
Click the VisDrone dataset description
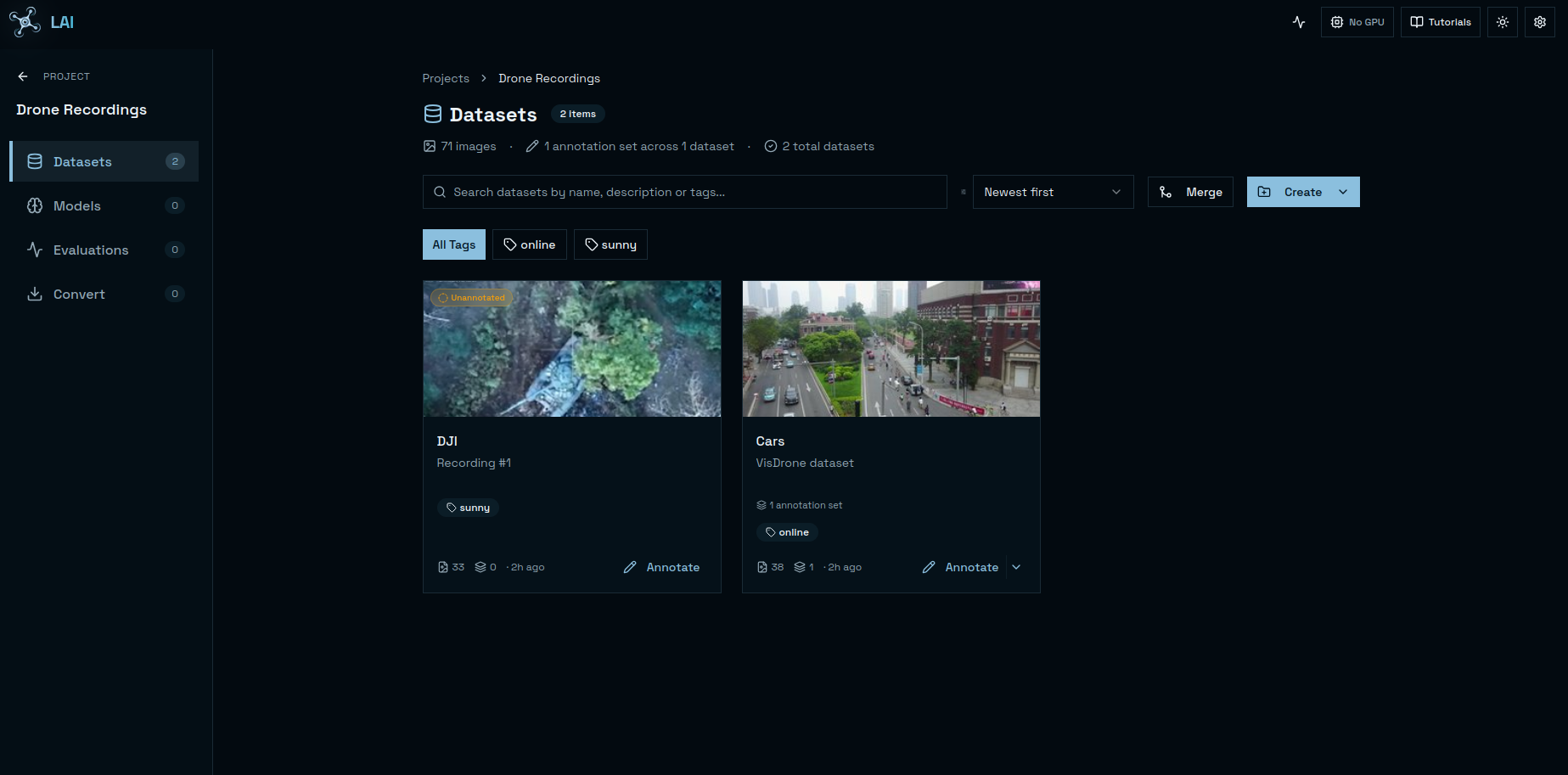point(805,463)
